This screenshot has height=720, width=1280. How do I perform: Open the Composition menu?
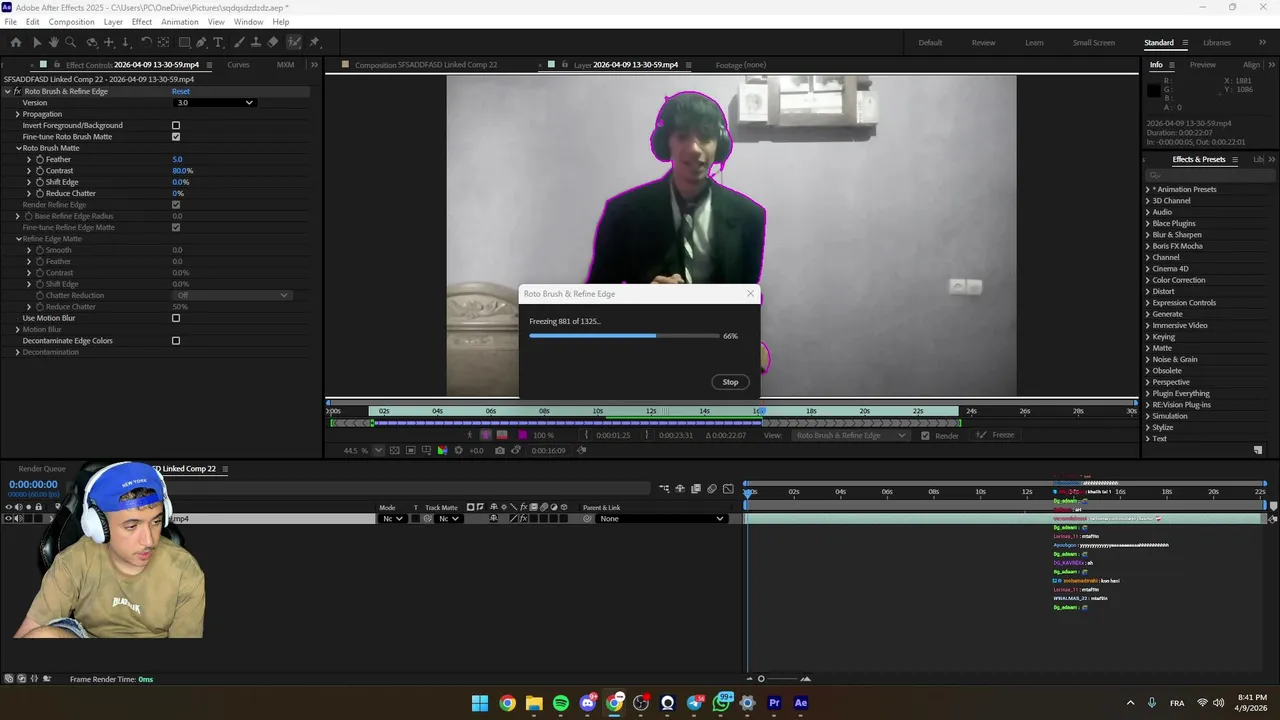pos(71,22)
